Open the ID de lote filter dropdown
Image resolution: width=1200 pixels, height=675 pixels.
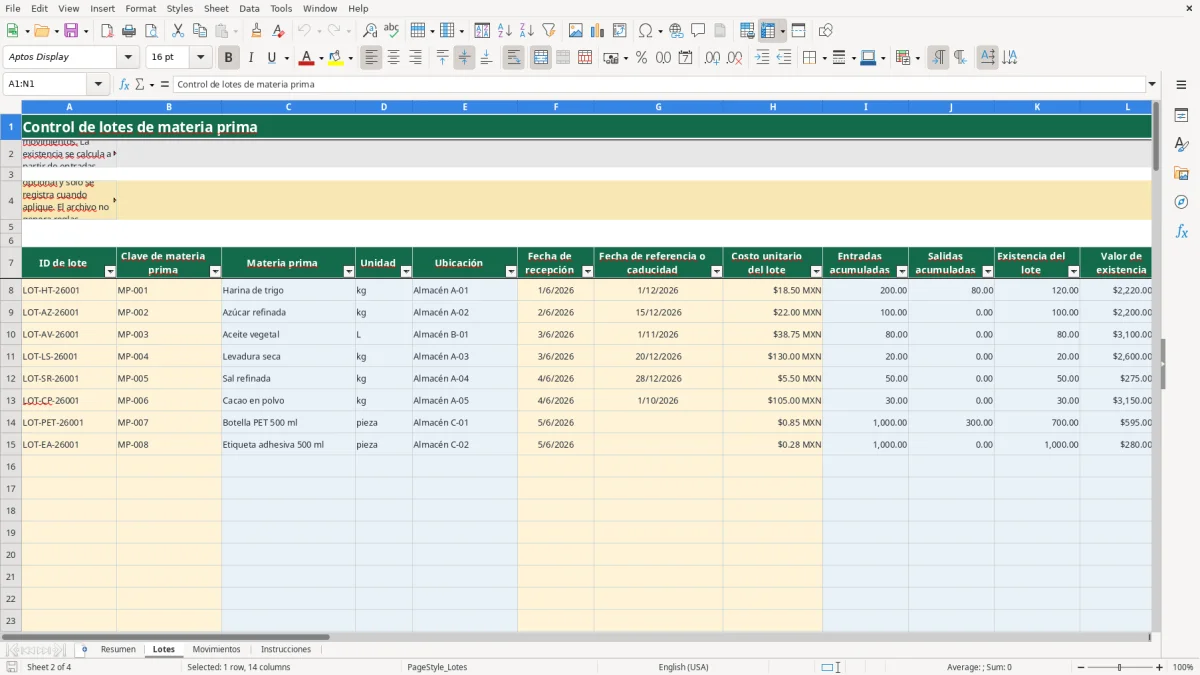click(110, 271)
